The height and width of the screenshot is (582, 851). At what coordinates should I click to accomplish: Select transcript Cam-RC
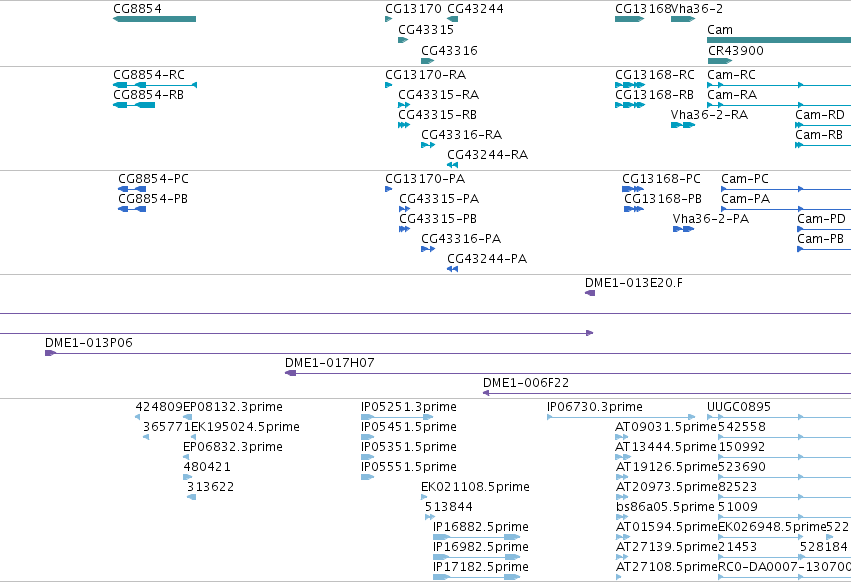coord(731,74)
